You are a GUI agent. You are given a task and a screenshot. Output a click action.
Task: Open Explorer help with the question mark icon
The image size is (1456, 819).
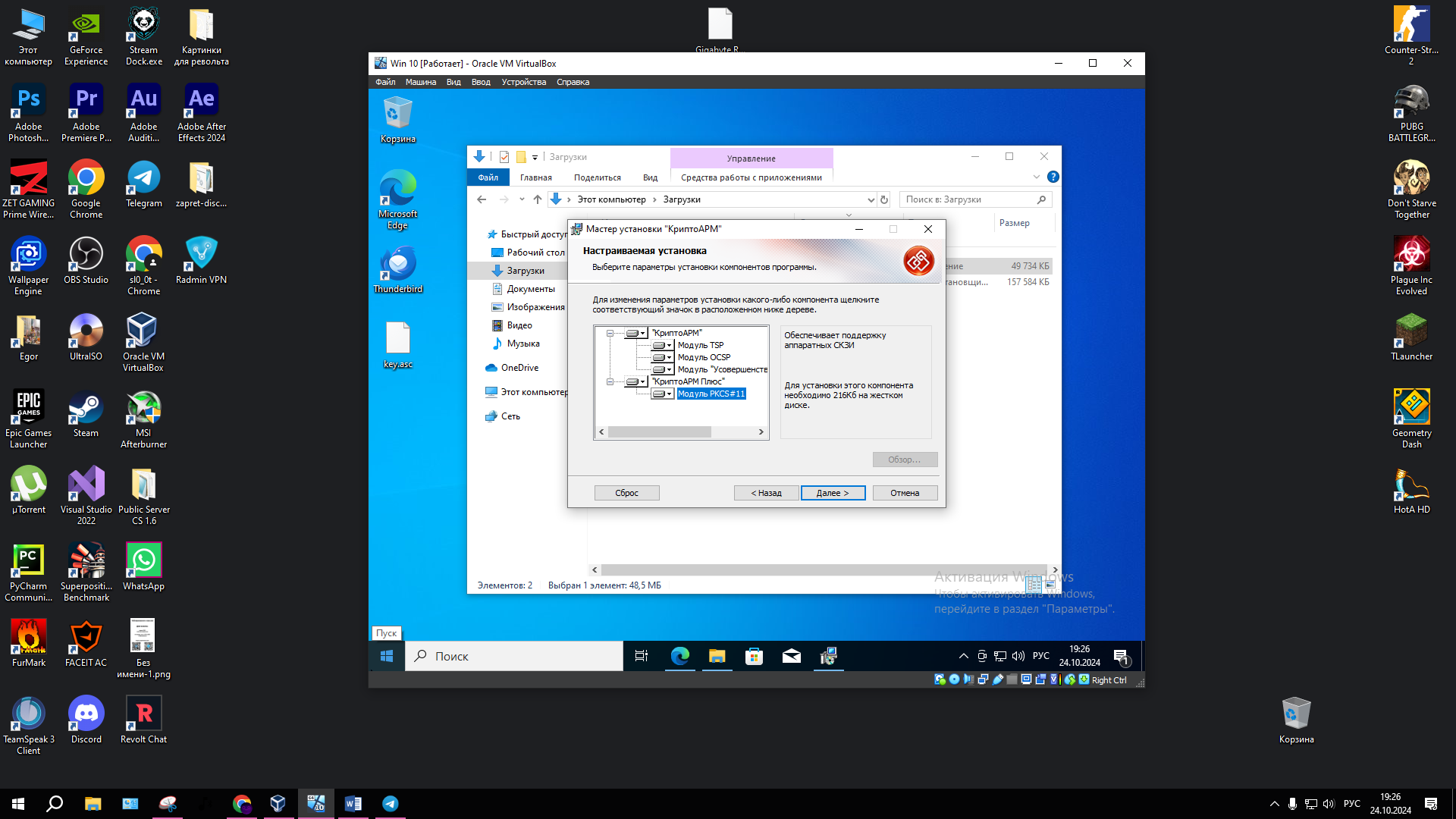click(x=1053, y=177)
